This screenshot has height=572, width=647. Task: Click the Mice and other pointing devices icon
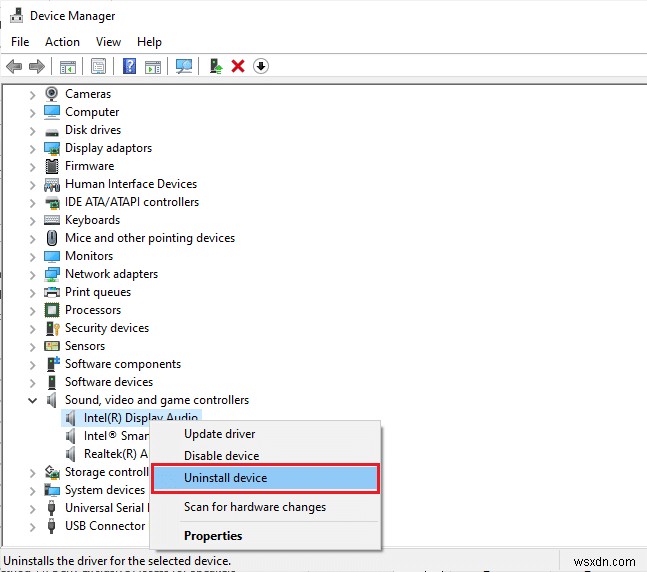pos(52,238)
